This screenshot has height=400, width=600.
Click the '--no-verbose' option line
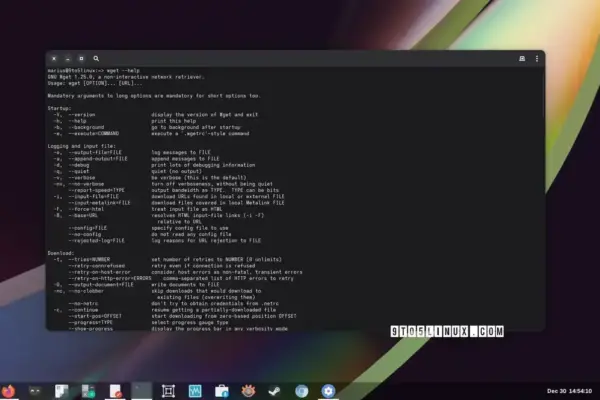click(163, 184)
